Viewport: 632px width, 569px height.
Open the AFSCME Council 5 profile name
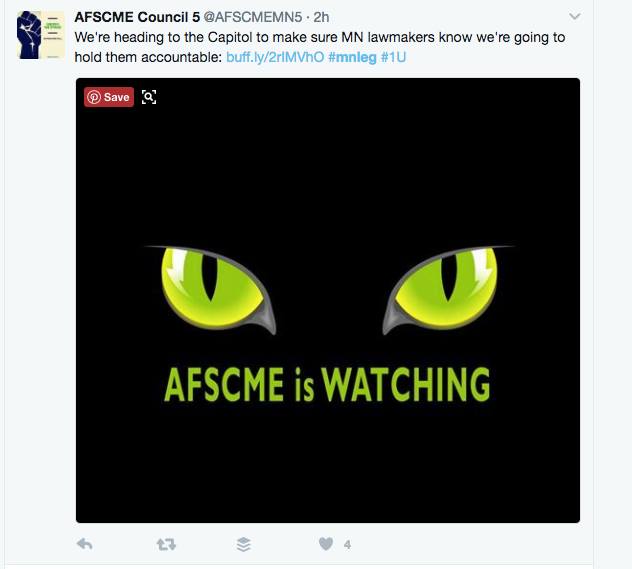point(137,17)
